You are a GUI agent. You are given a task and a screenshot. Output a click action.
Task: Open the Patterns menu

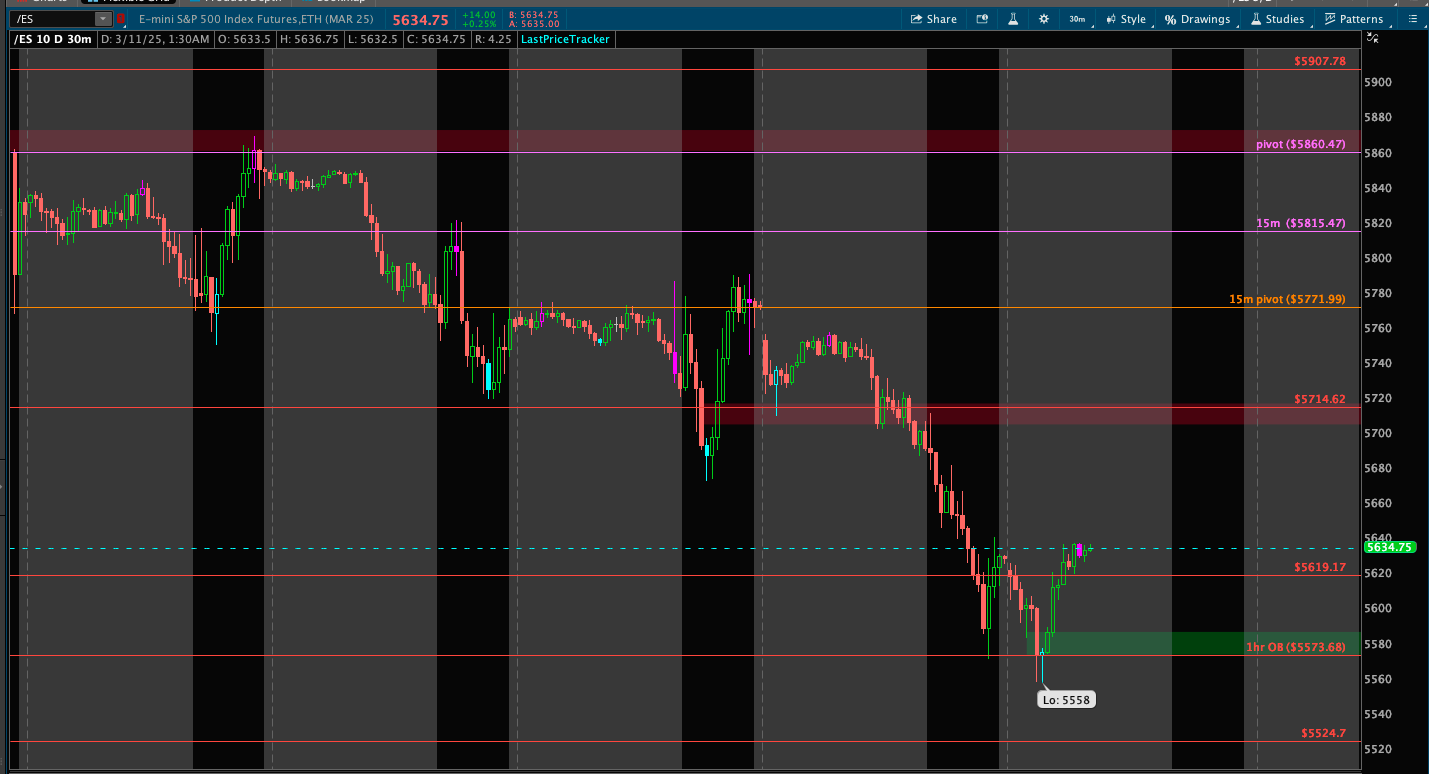click(x=1353, y=19)
